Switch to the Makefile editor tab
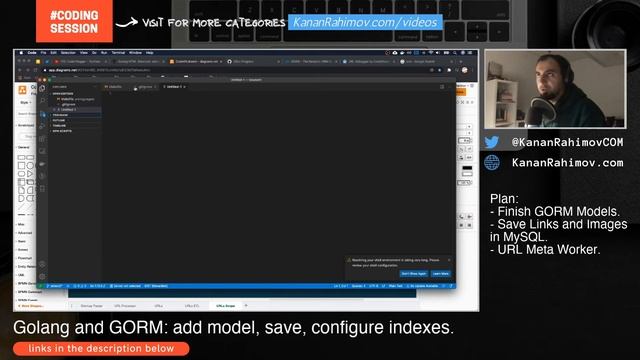Screen dimensions: 640x360 click(113, 87)
